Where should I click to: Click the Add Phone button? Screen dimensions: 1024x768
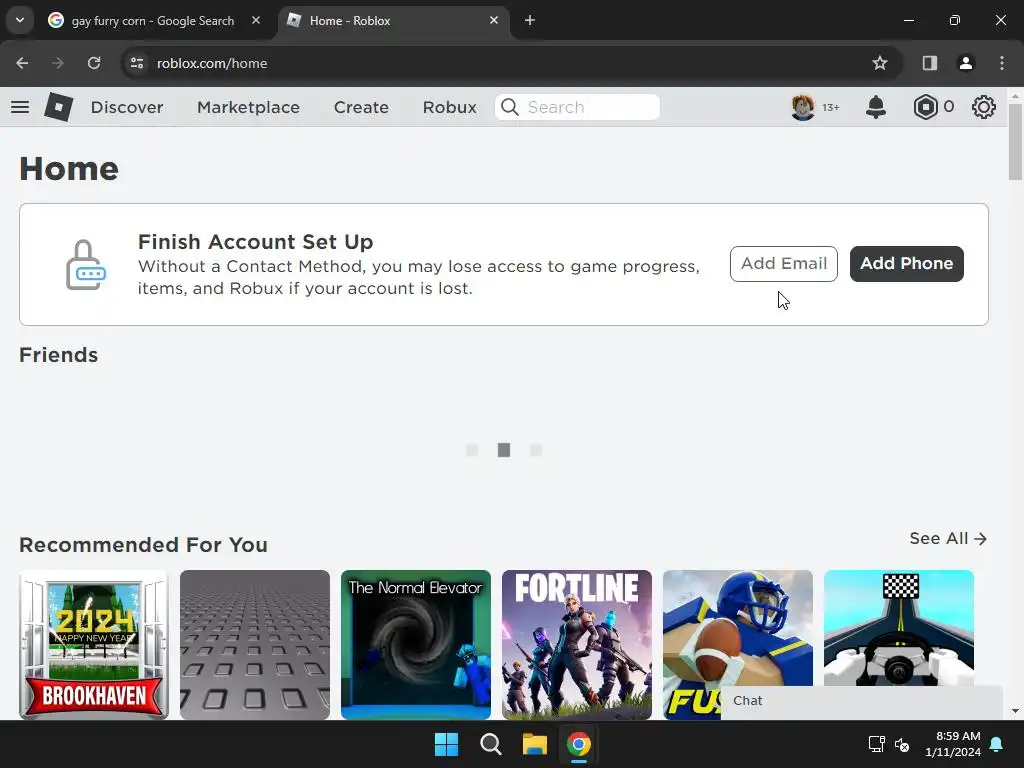pos(906,264)
